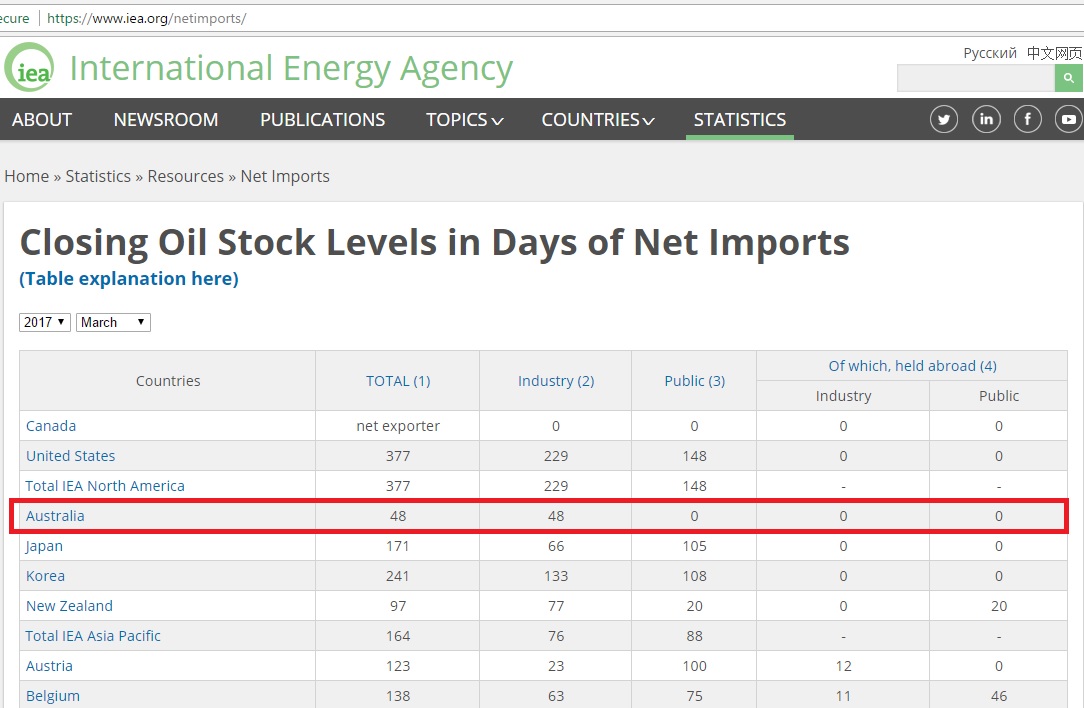The height and width of the screenshot is (708, 1084).
Task: Click the IEA logo icon
Action: pyautogui.click(x=29, y=68)
